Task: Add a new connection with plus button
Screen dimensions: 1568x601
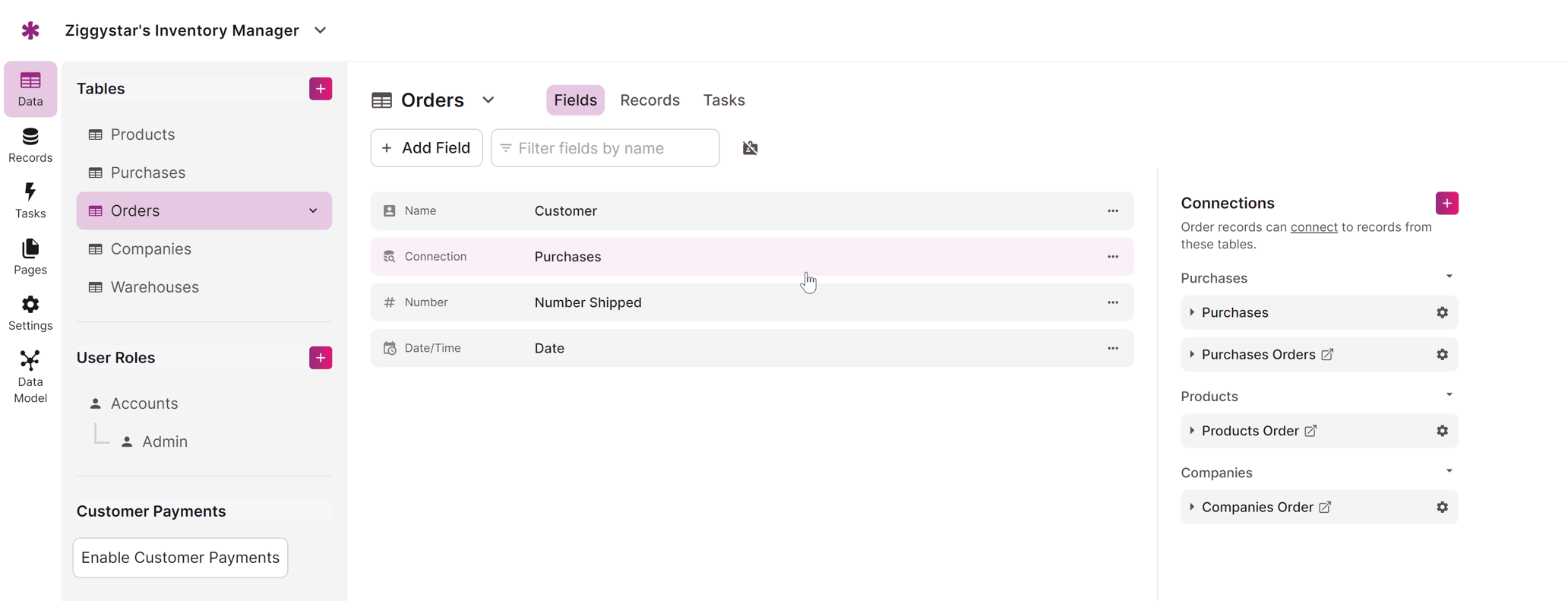Action: pyautogui.click(x=1446, y=204)
